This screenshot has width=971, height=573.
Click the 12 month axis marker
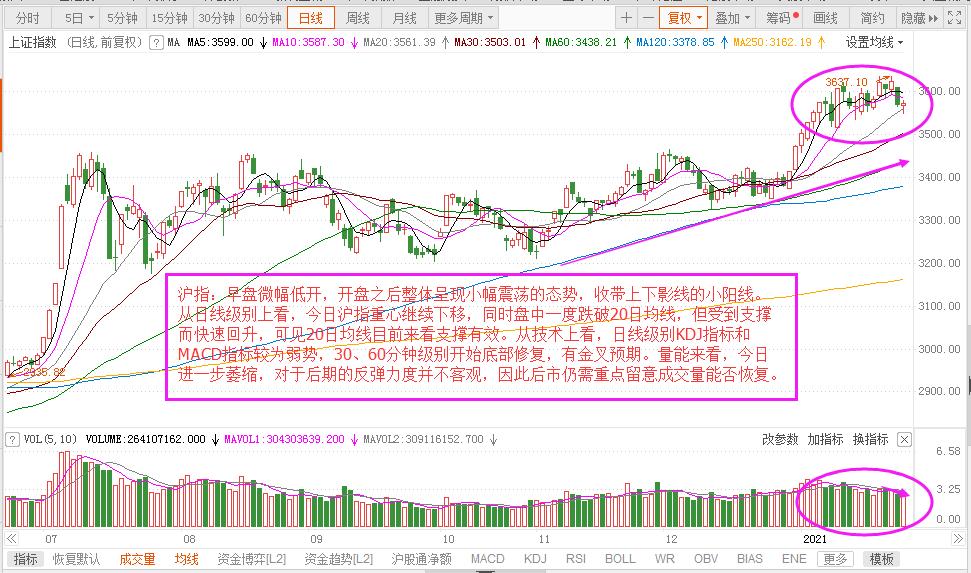click(671, 539)
